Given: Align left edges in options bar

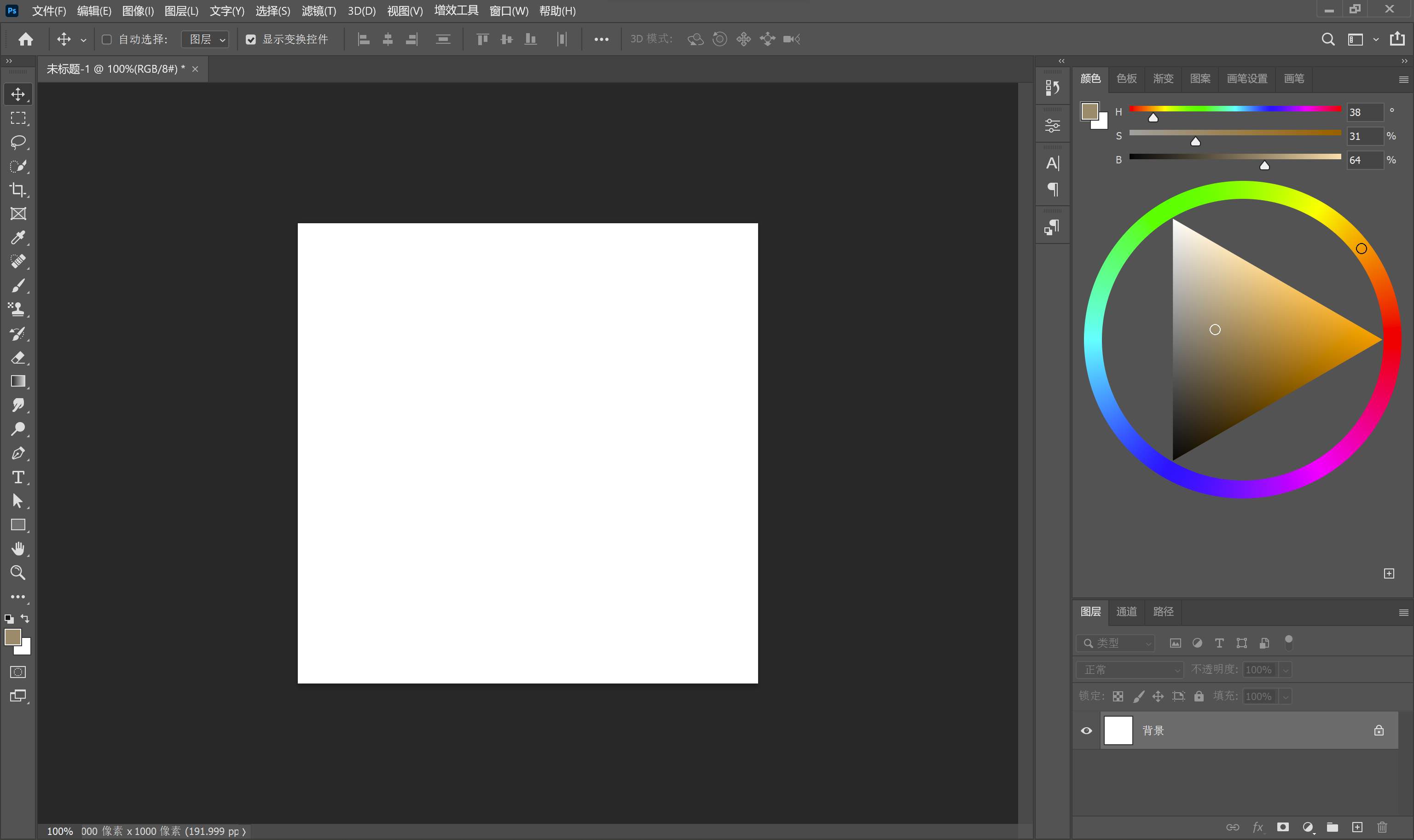Looking at the screenshot, I should 364,39.
